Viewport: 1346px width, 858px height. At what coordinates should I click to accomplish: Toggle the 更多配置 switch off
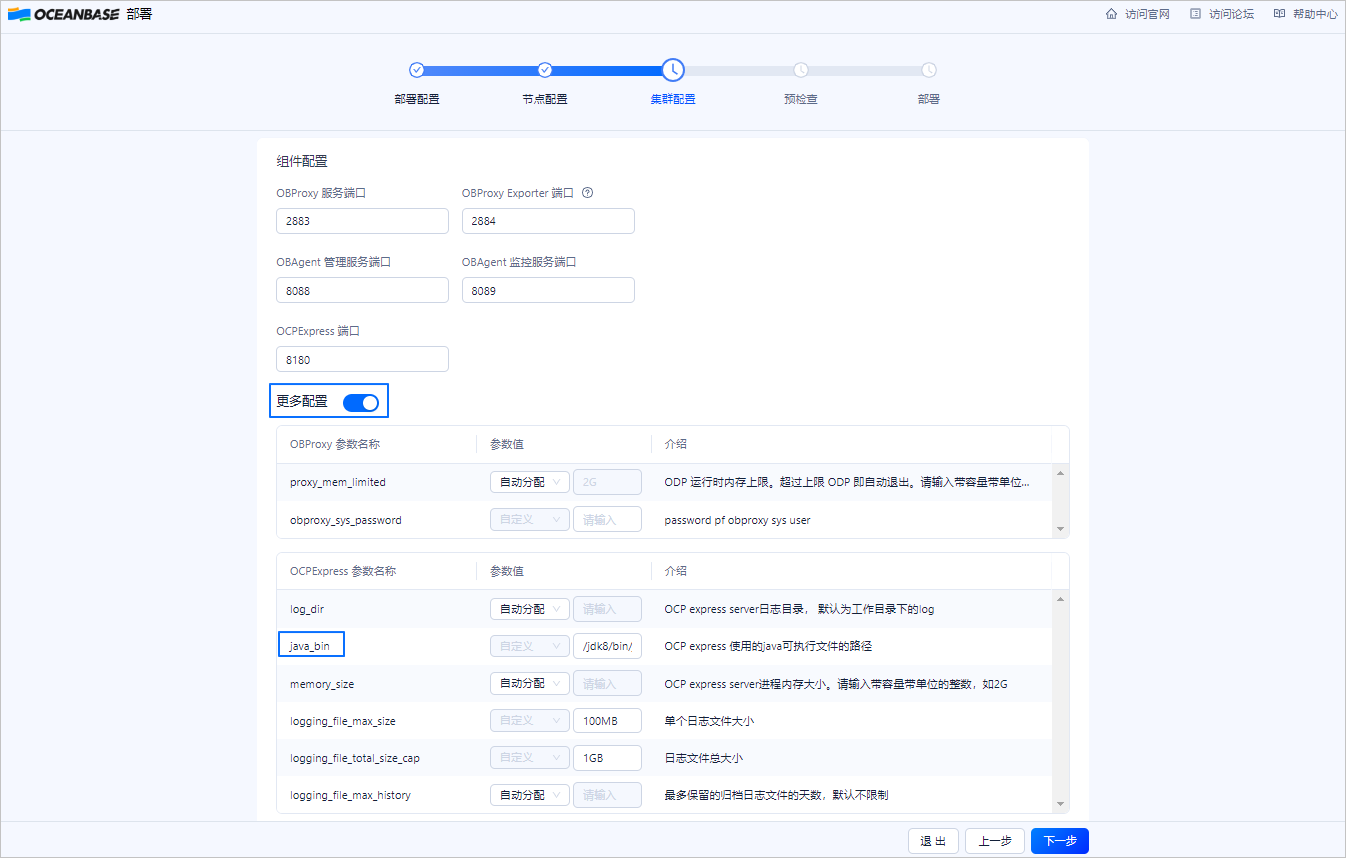coord(361,402)
